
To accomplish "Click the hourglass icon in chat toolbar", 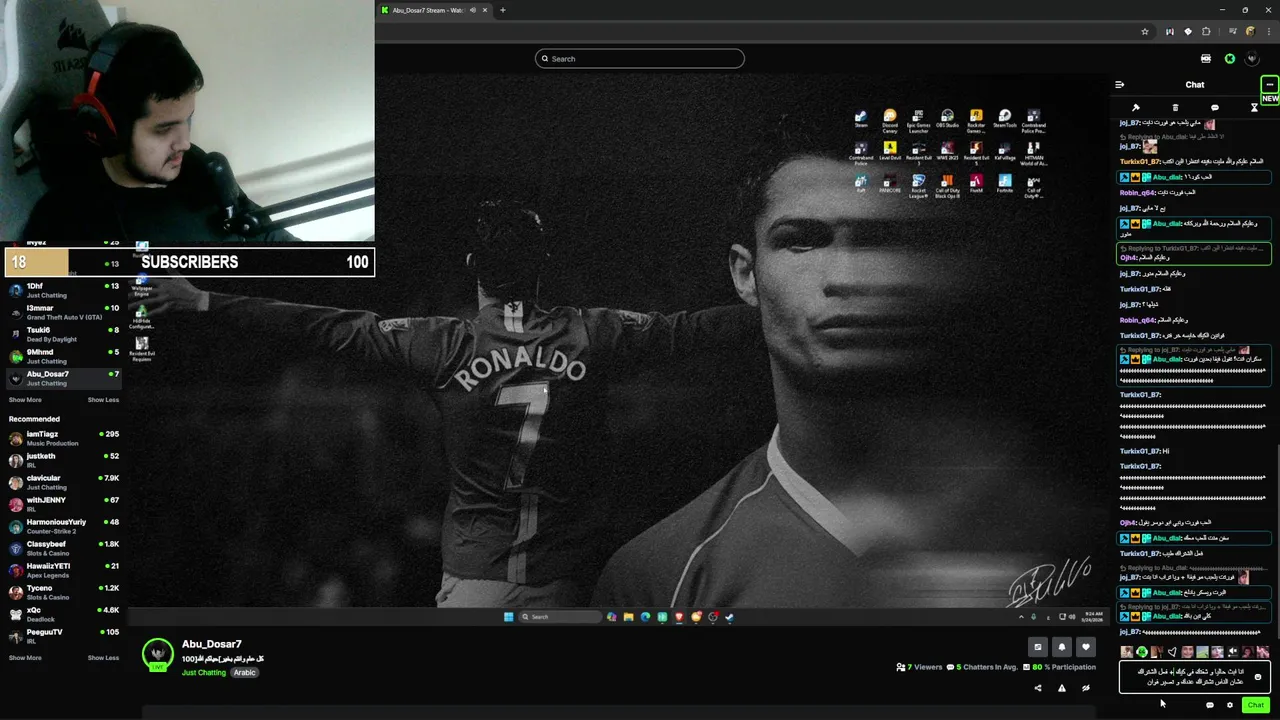I will [1254, 108].
